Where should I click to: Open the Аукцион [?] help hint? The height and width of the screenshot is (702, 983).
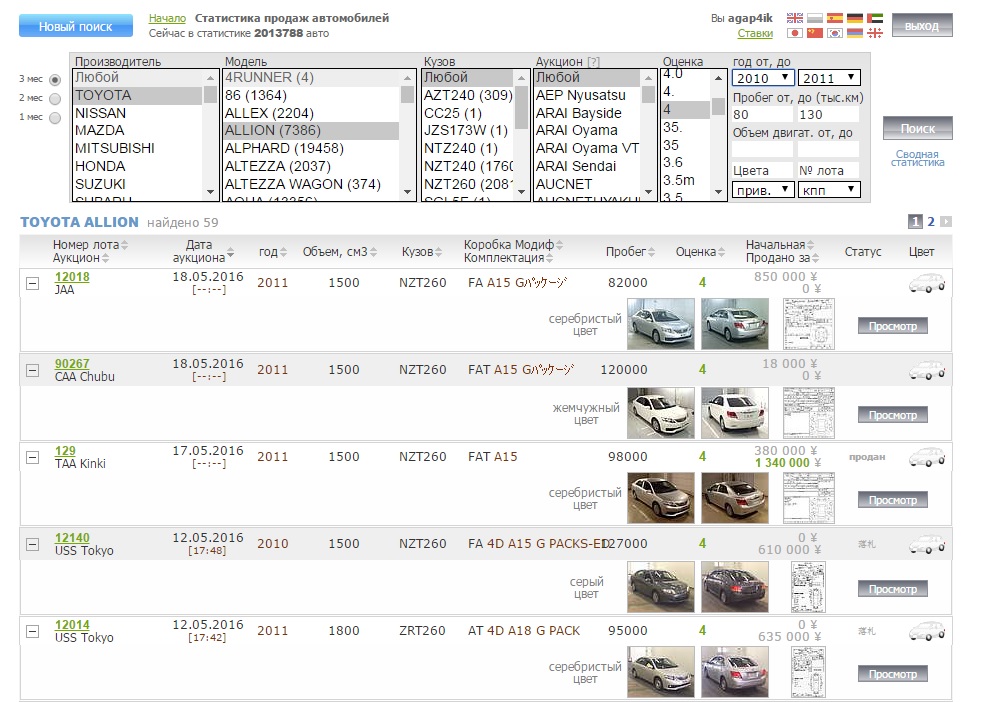(x=593, y=62)
